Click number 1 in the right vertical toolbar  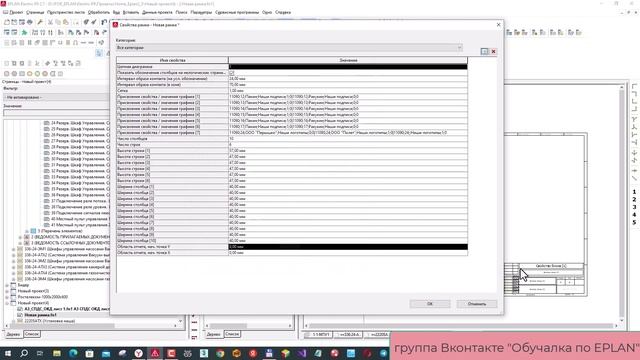click(x=634, y=192)
